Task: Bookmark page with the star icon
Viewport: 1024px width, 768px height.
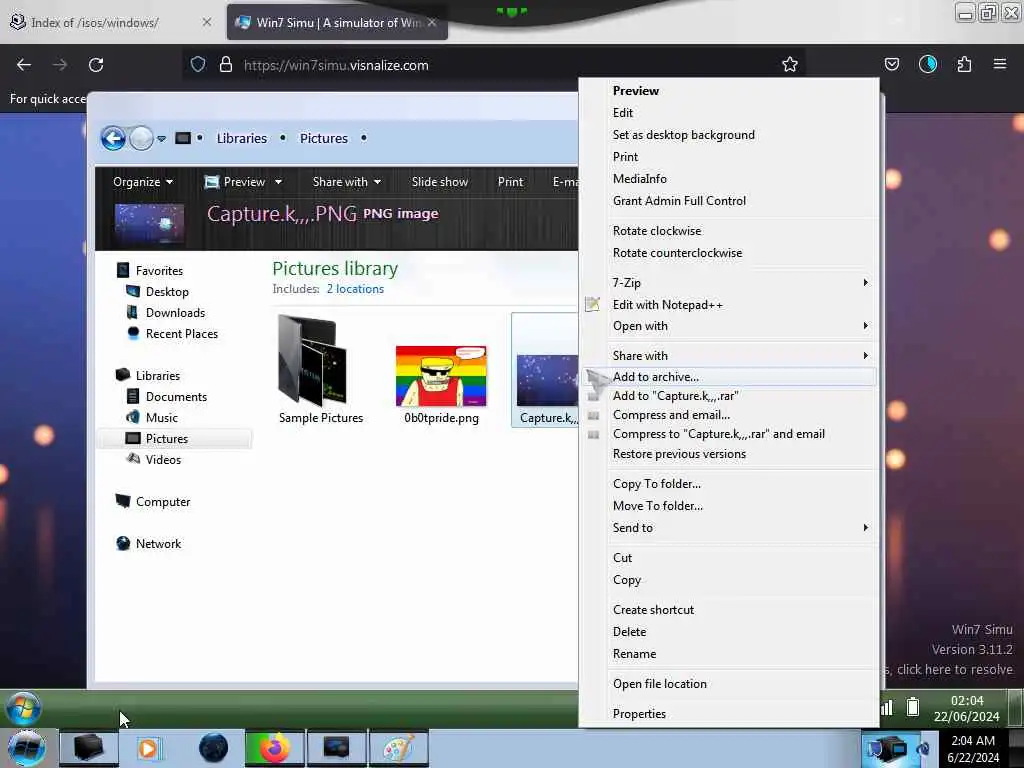Action: (x=790, y=64)
